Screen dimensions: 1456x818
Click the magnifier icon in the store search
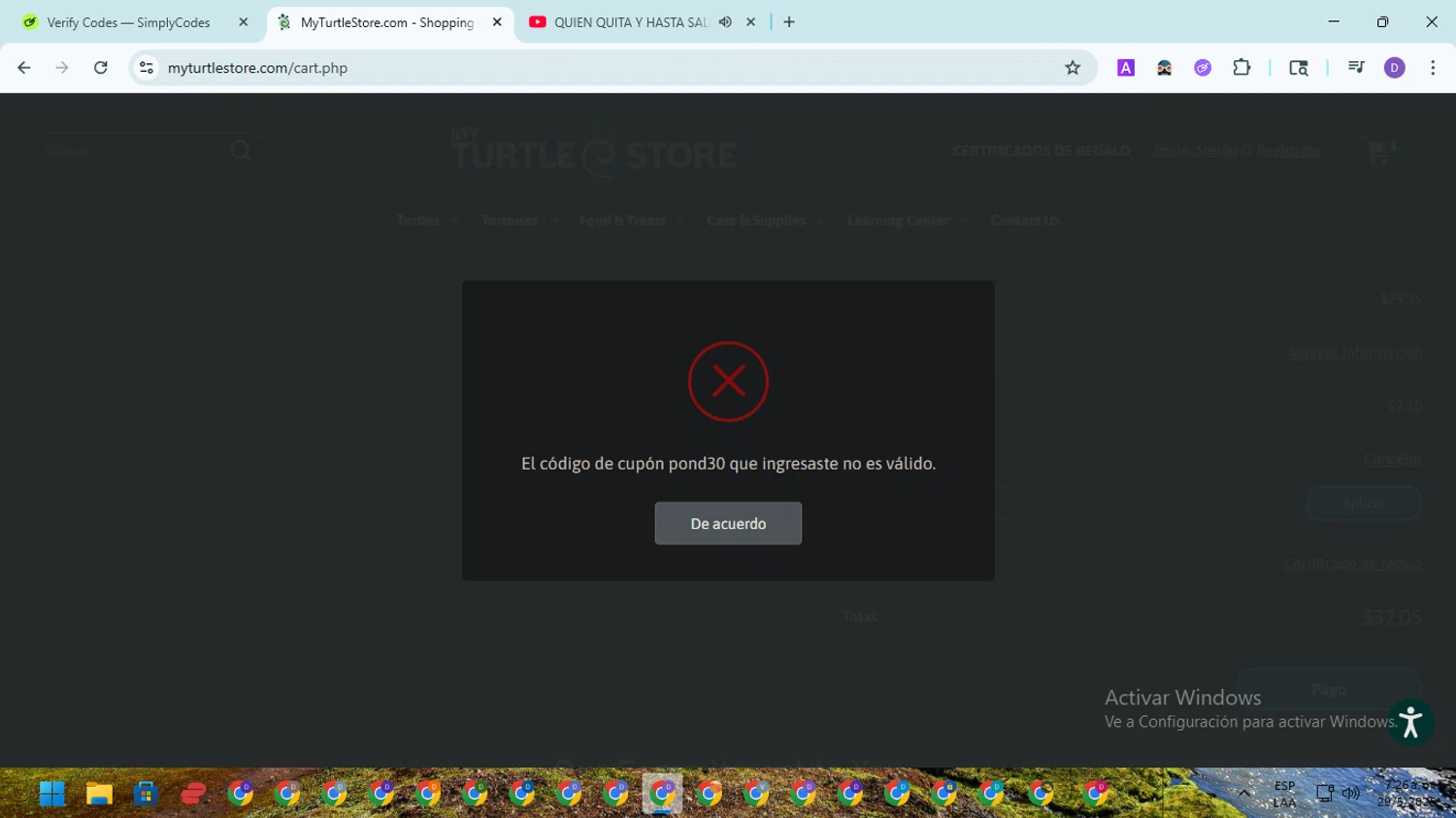(241, 151)
